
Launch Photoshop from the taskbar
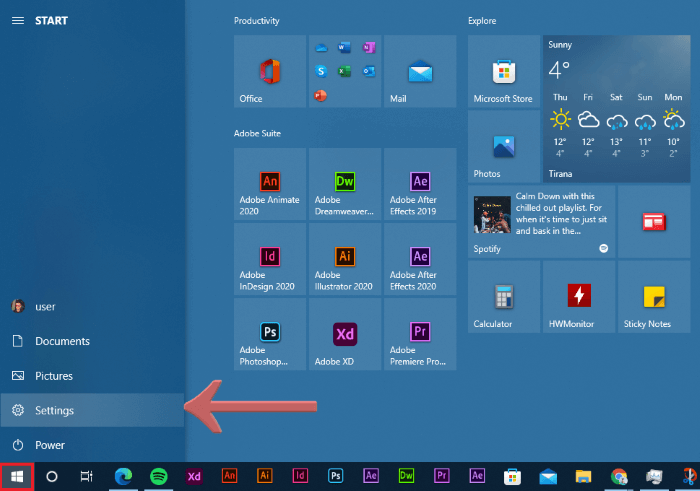tap(335, 476)
